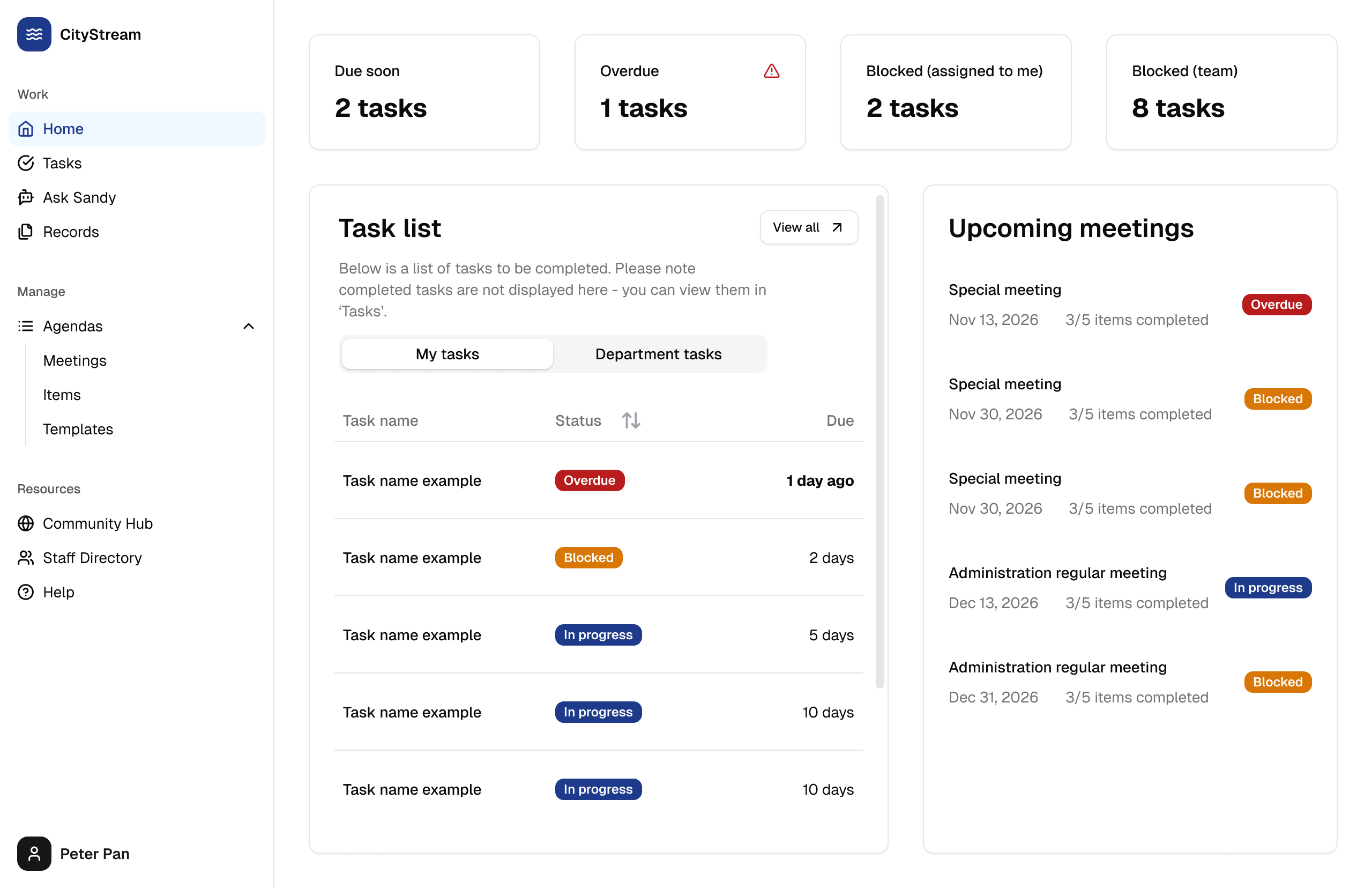Click the Ask Sandy robot icon
Image resolution: width=1372 pixels, height=888 pixels.
(26, 197)
